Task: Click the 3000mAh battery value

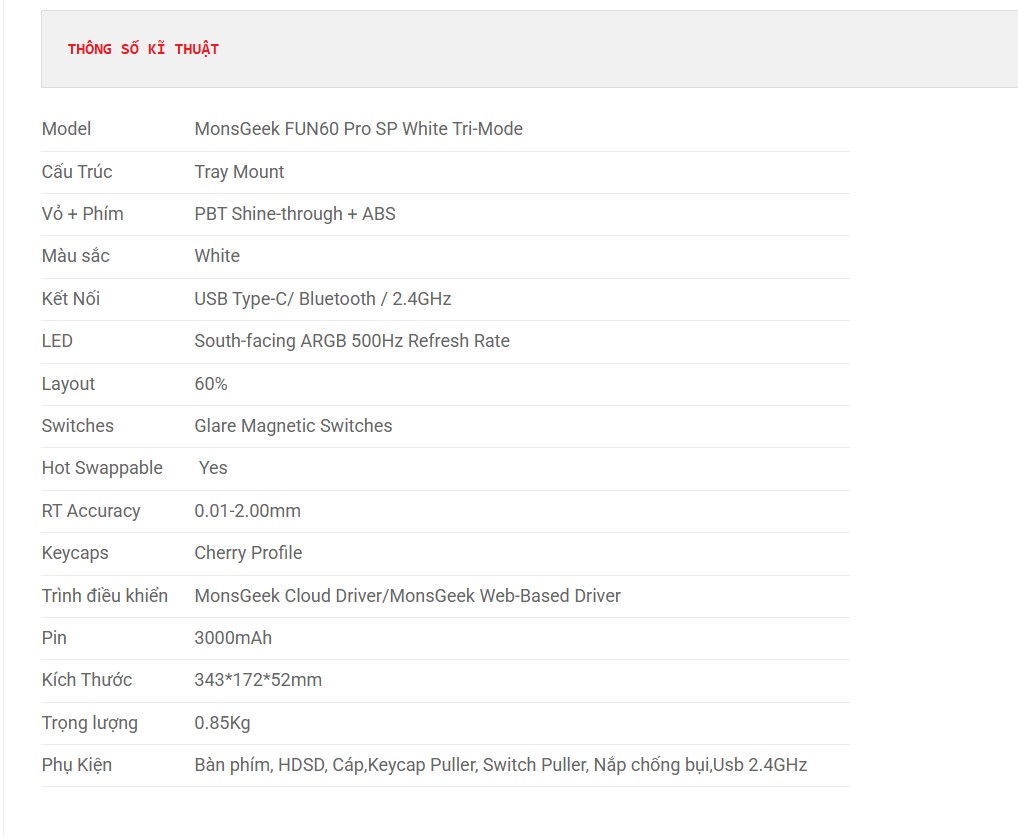Action: [233, 638]
